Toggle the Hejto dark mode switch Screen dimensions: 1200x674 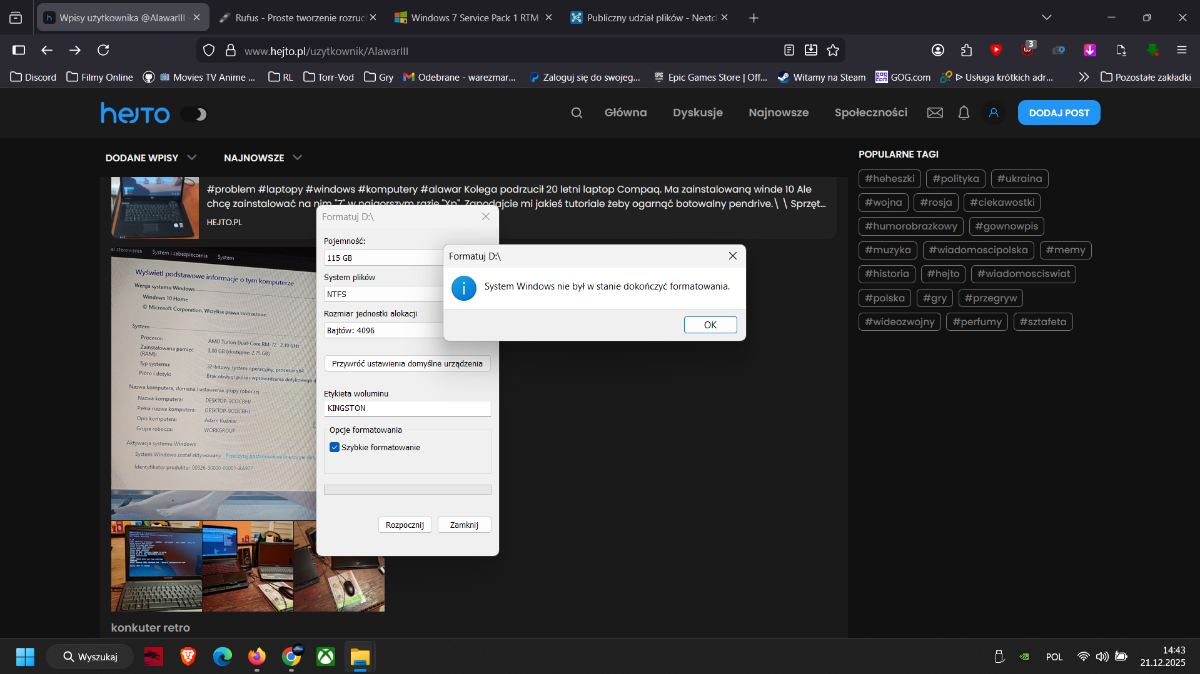pos(194,114)
